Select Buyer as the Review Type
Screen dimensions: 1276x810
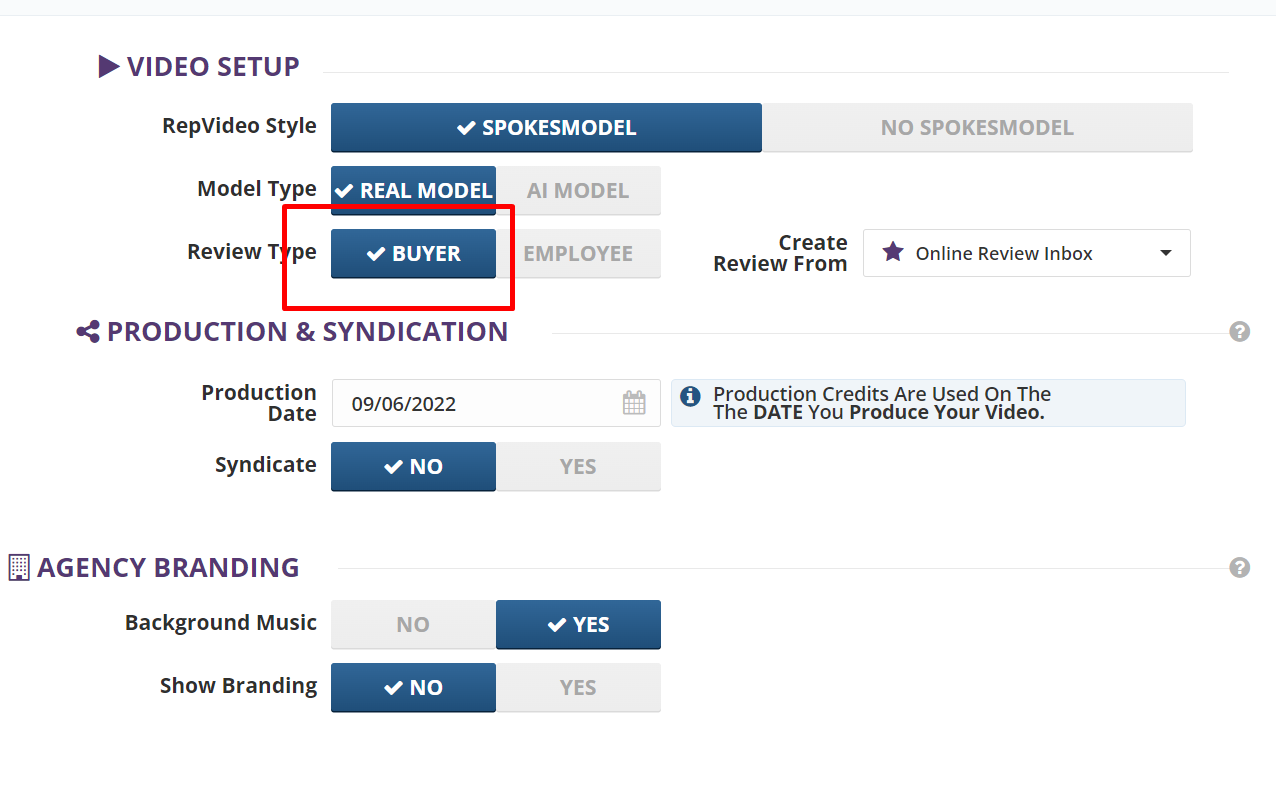413,254
